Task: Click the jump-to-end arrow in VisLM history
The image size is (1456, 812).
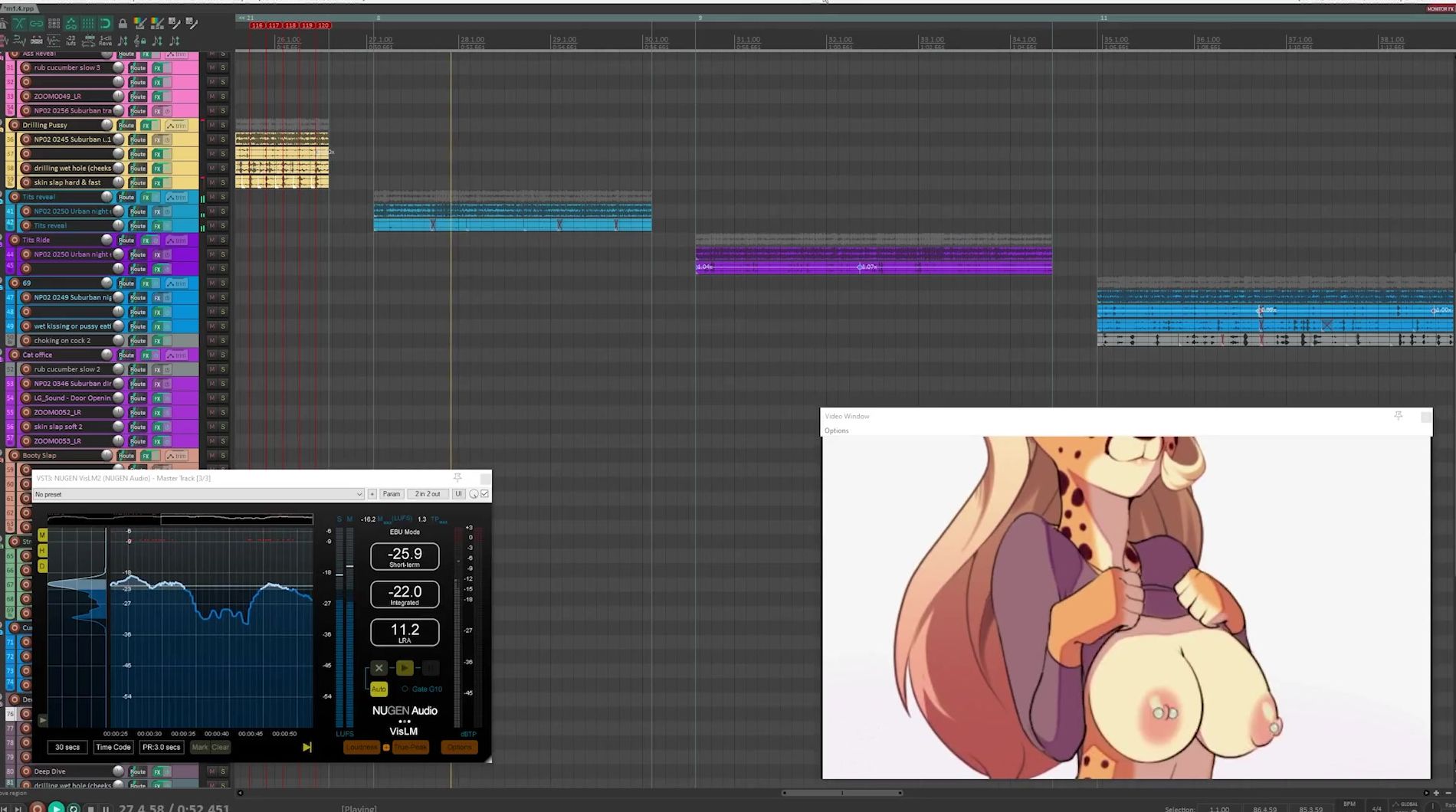Action: point(307,747)
